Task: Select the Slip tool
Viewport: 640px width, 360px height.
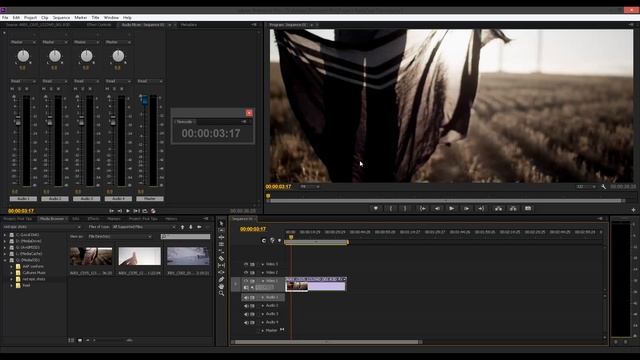Action: point(221,265)
